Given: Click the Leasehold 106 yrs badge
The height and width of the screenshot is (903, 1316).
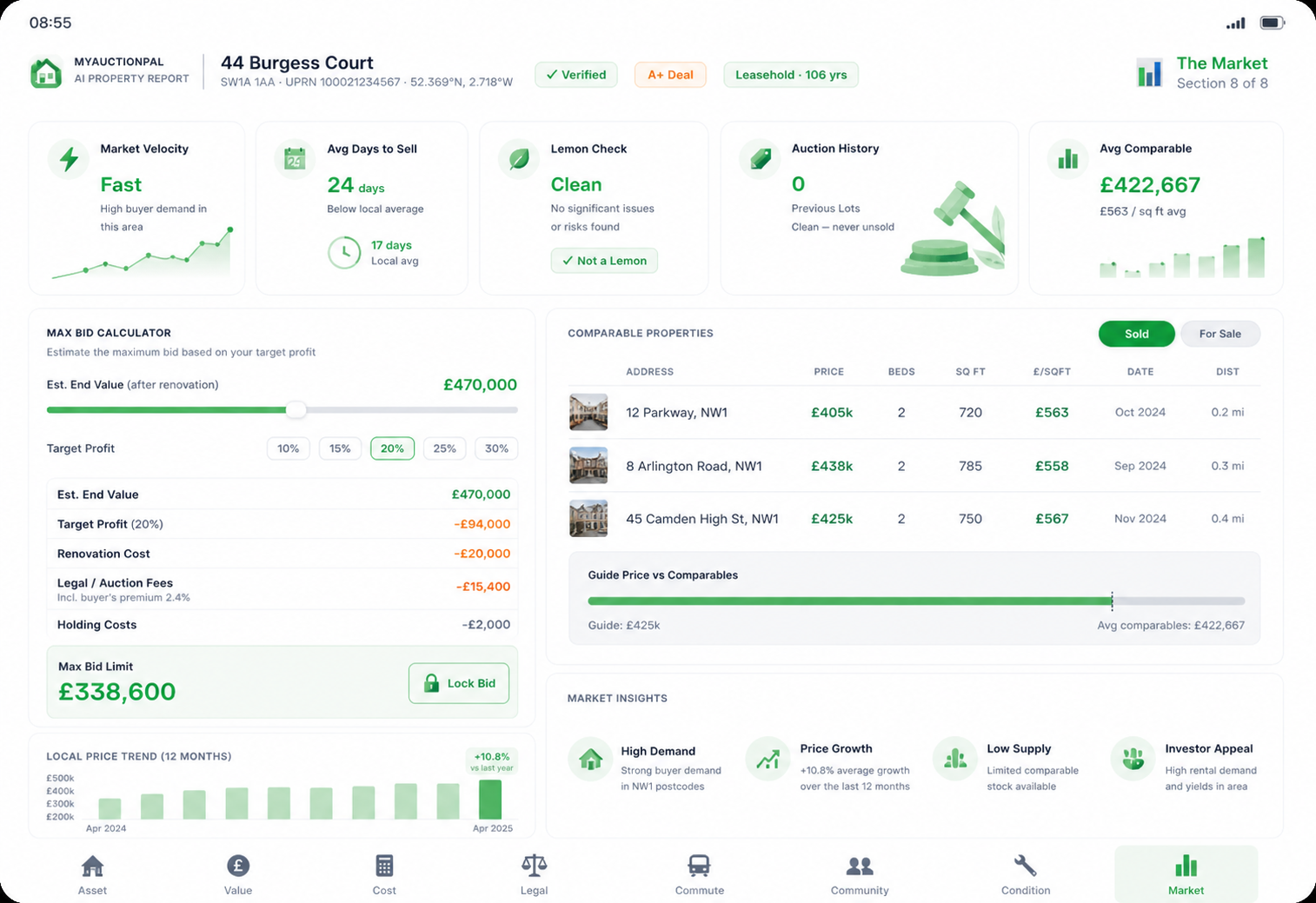Looking at the screenshot, I should click(x=791, y=75).
